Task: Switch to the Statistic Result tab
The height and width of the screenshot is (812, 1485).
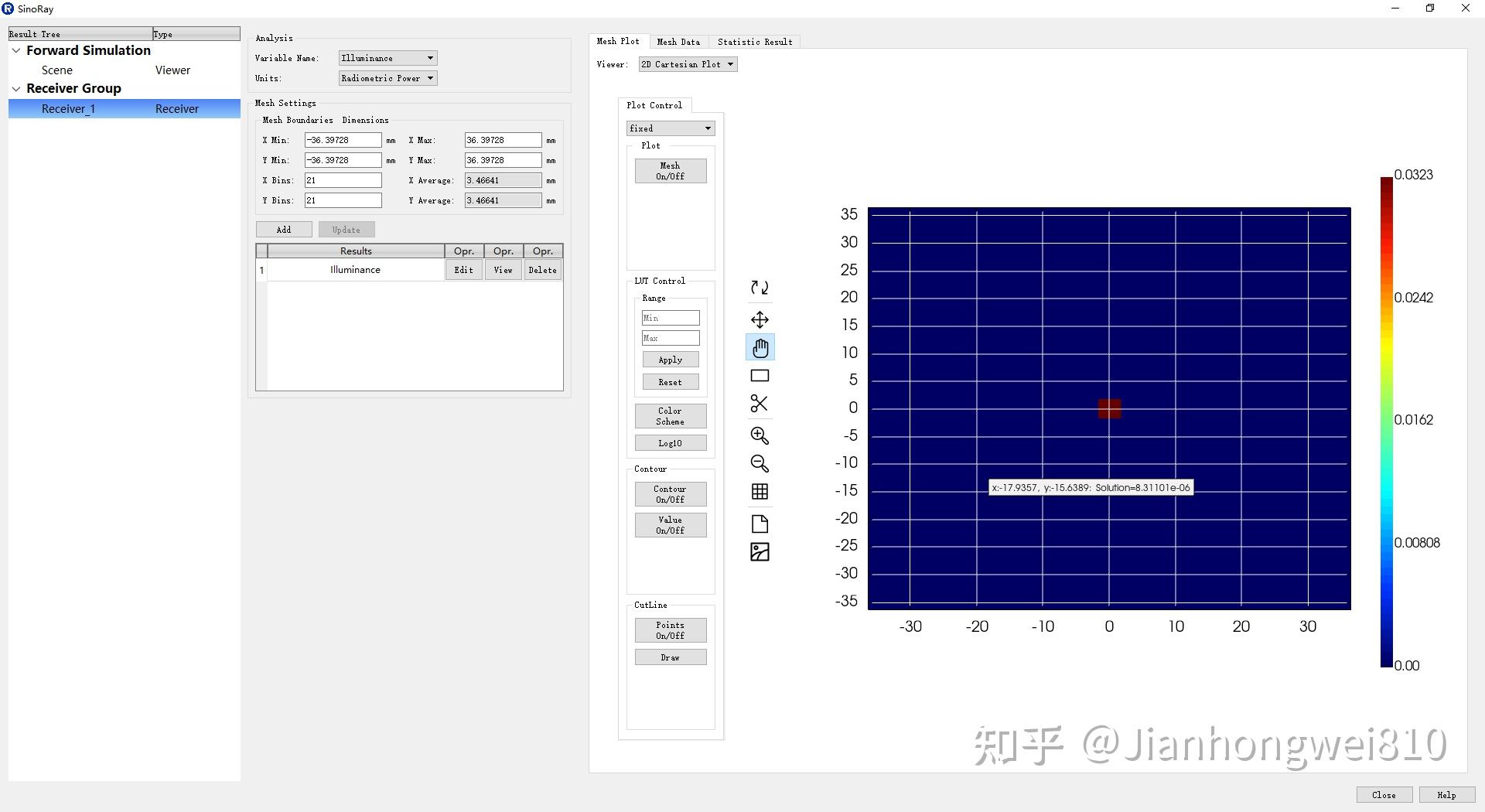Action: (x=754, y=42)
